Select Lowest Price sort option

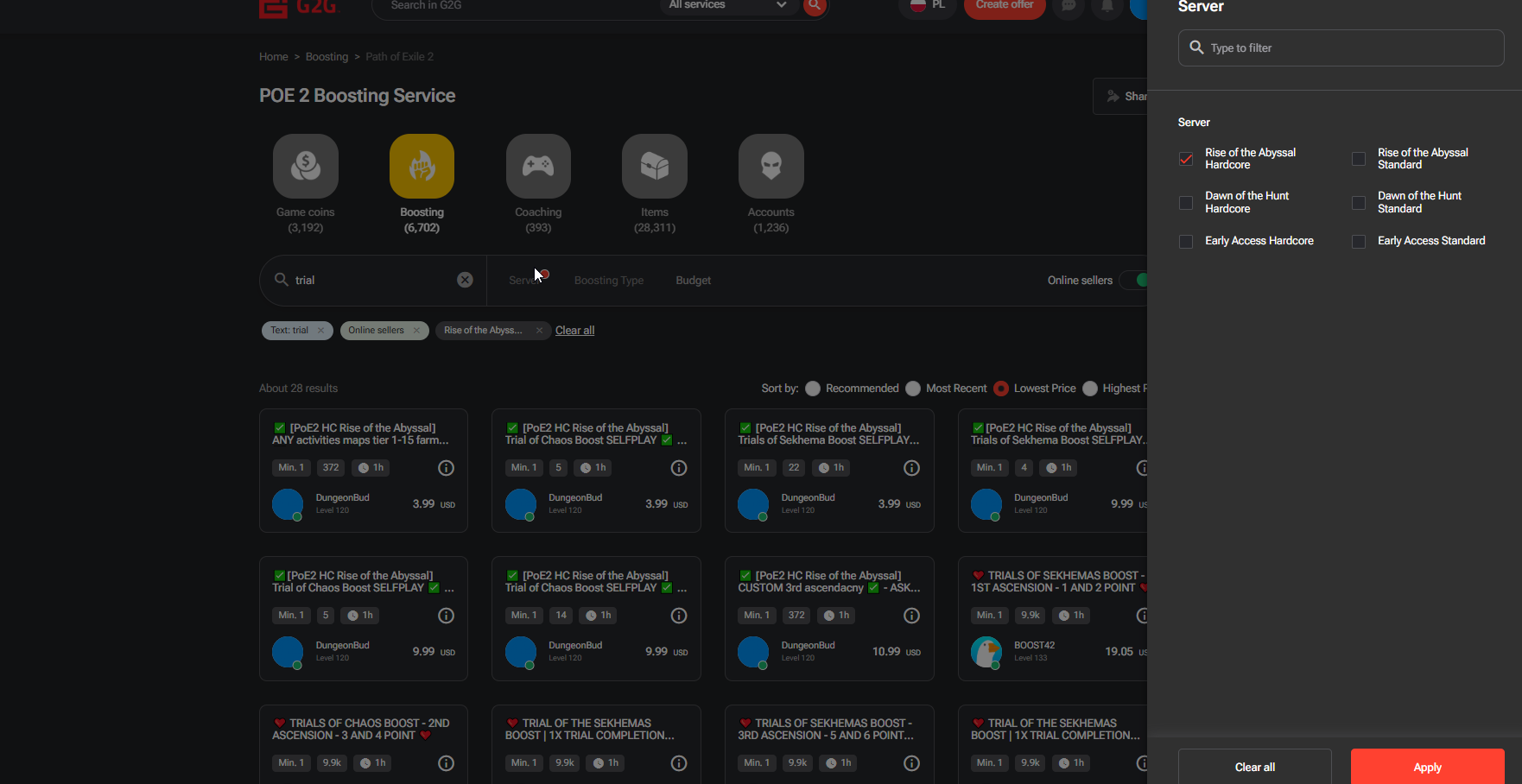coord(1001,389)
